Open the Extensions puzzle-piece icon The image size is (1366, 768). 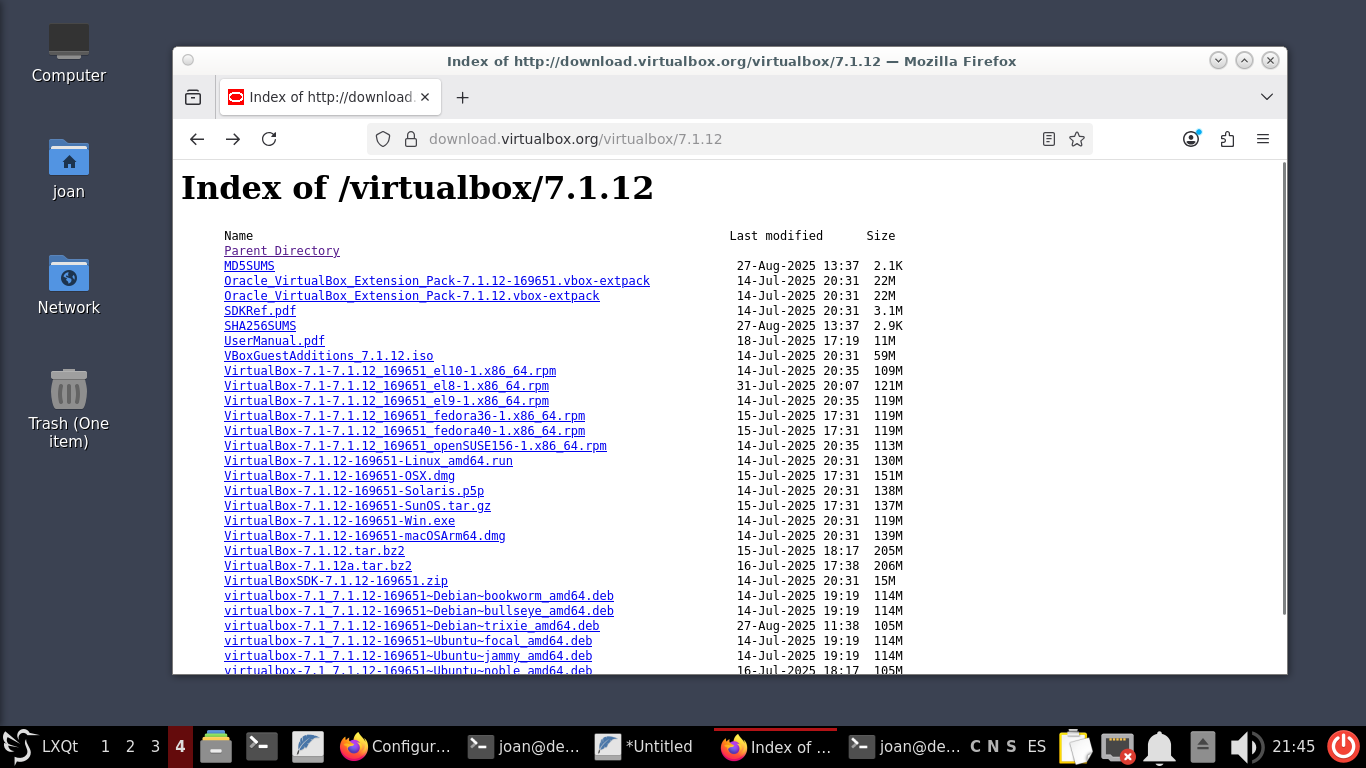(x=1227, y=139)
